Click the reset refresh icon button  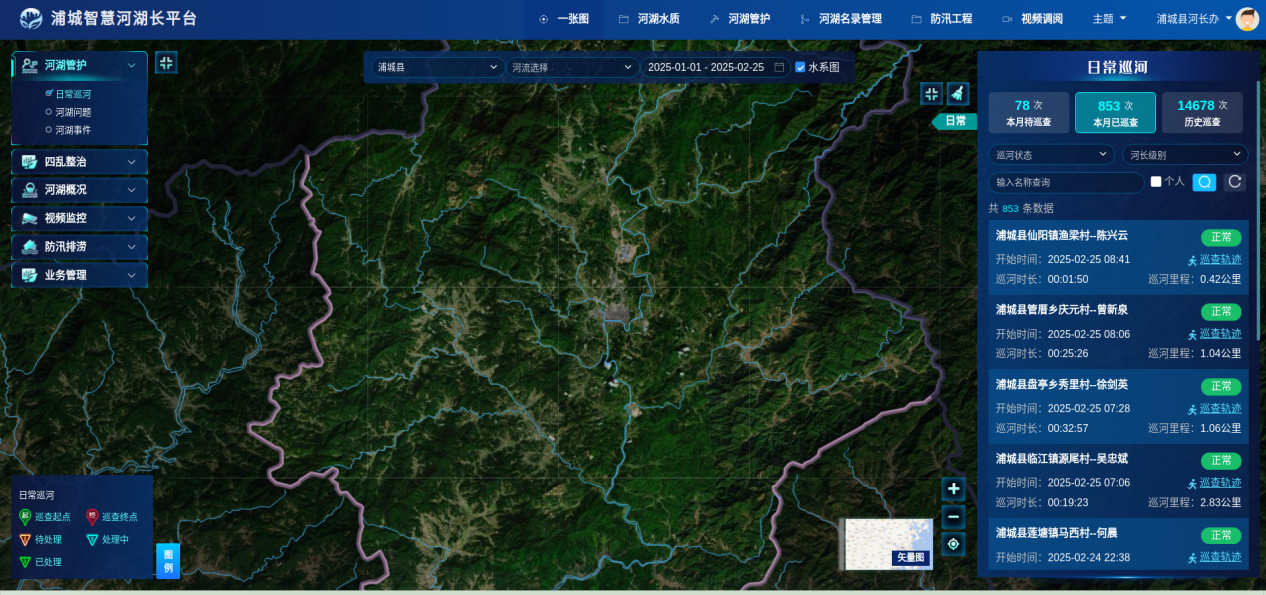pyautogui.click(x=1235, y=182)
